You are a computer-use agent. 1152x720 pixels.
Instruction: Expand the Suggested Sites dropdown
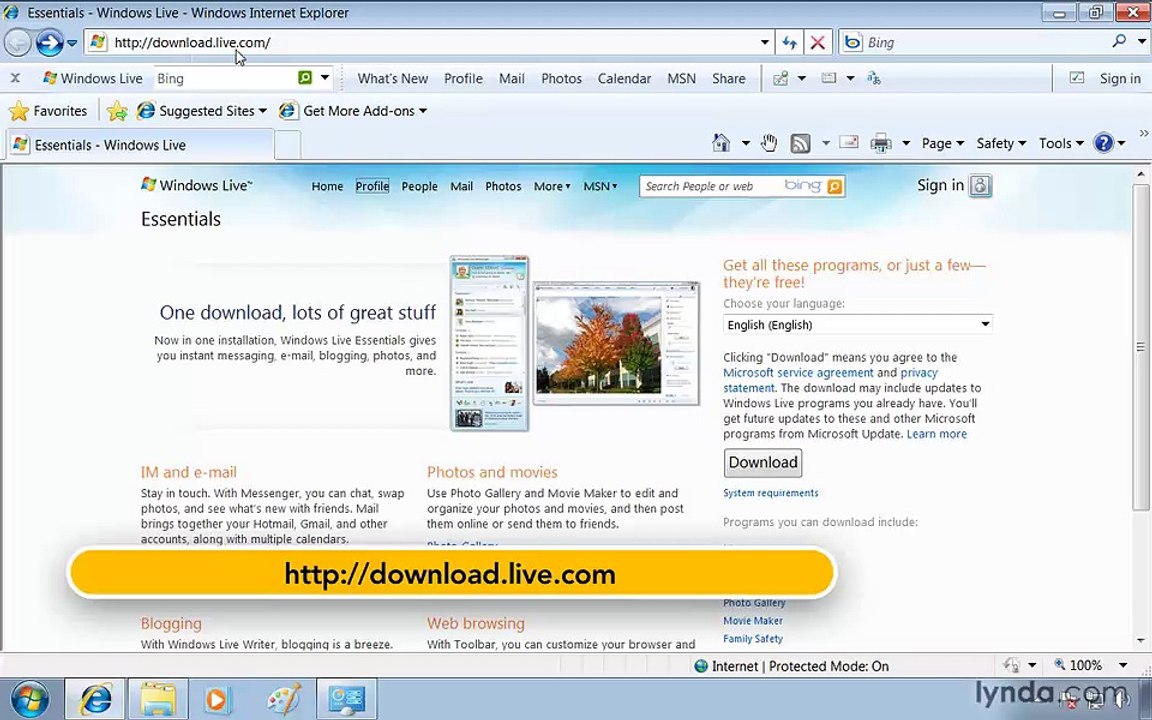pyautogui.click(x=262, y=111)
